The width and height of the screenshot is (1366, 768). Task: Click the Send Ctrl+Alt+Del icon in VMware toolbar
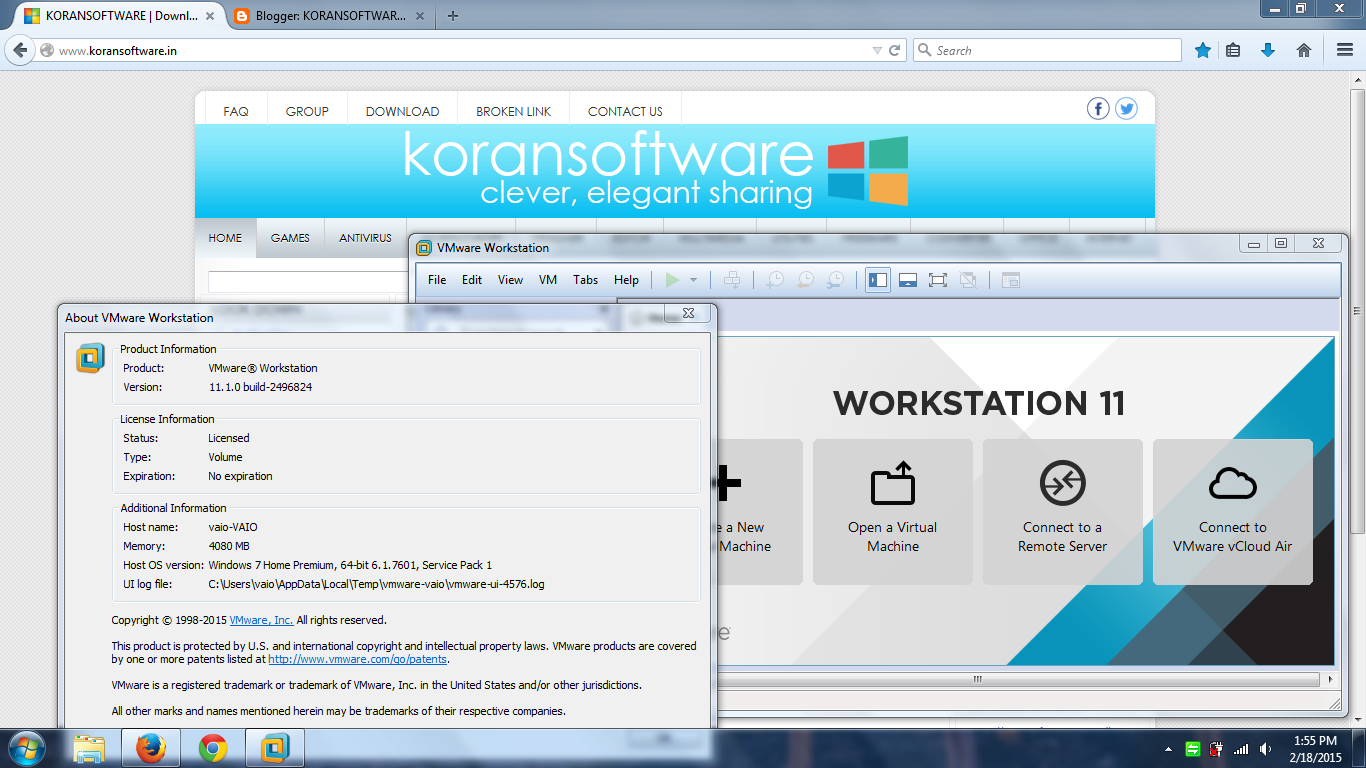(732, 280)
